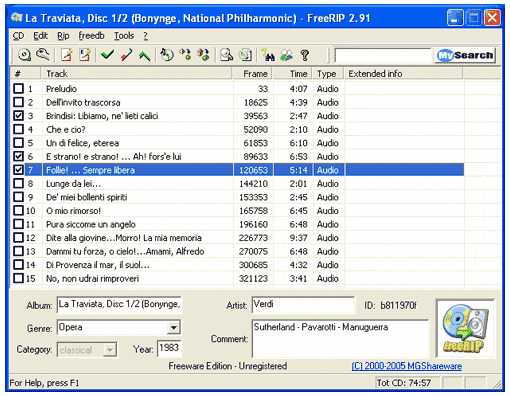The width and height of the screenshot is (510, 396).
Task: Open the Genre dropdown showing Opera
Action: 173,328
